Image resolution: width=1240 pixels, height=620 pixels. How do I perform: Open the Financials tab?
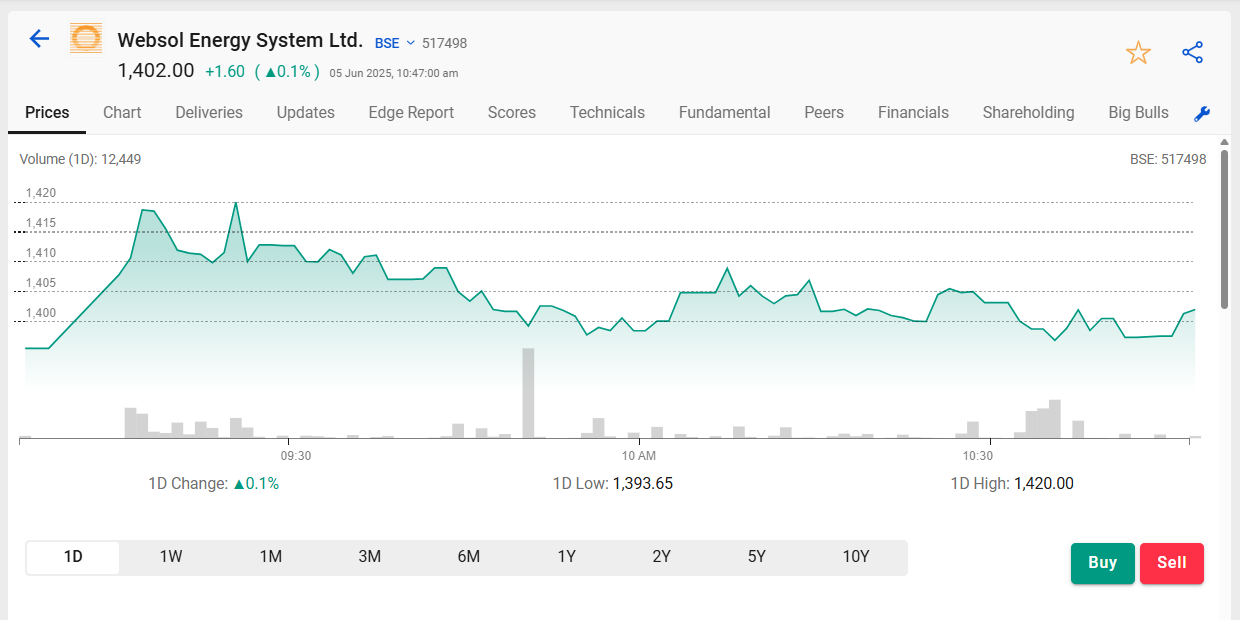tap(913, 113)
